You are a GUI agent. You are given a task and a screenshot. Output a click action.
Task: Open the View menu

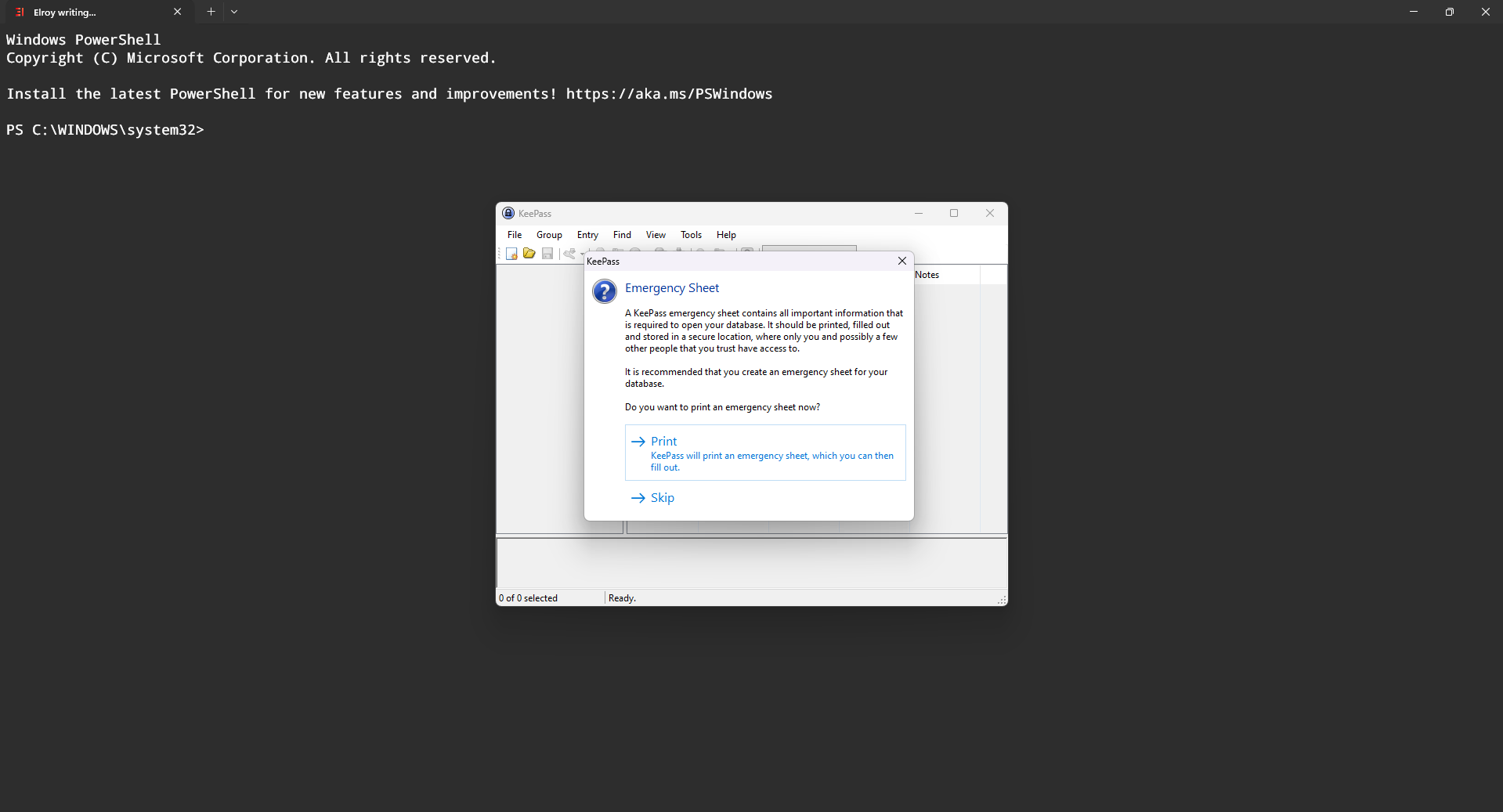click(656, 235)
